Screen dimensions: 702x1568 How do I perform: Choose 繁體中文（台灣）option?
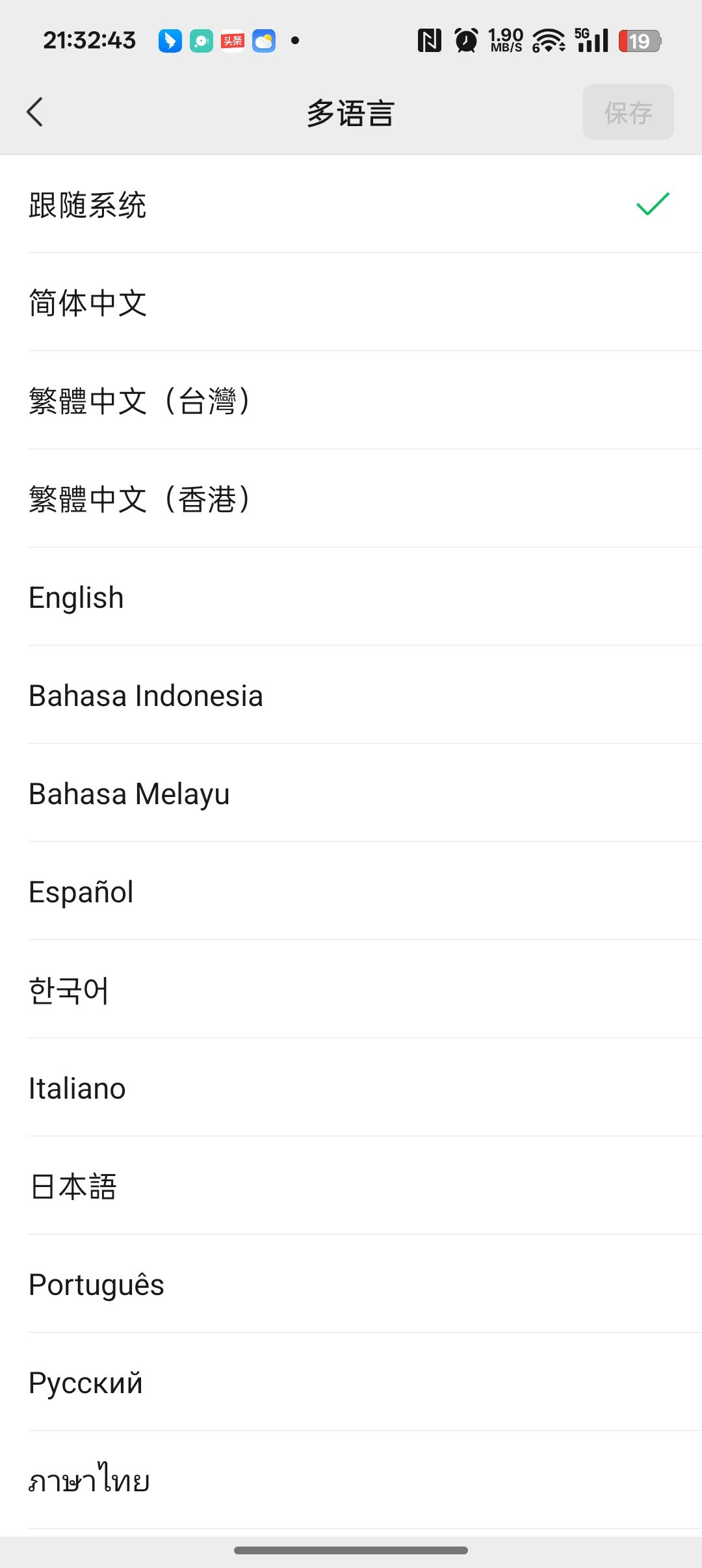tap(140, 401)
